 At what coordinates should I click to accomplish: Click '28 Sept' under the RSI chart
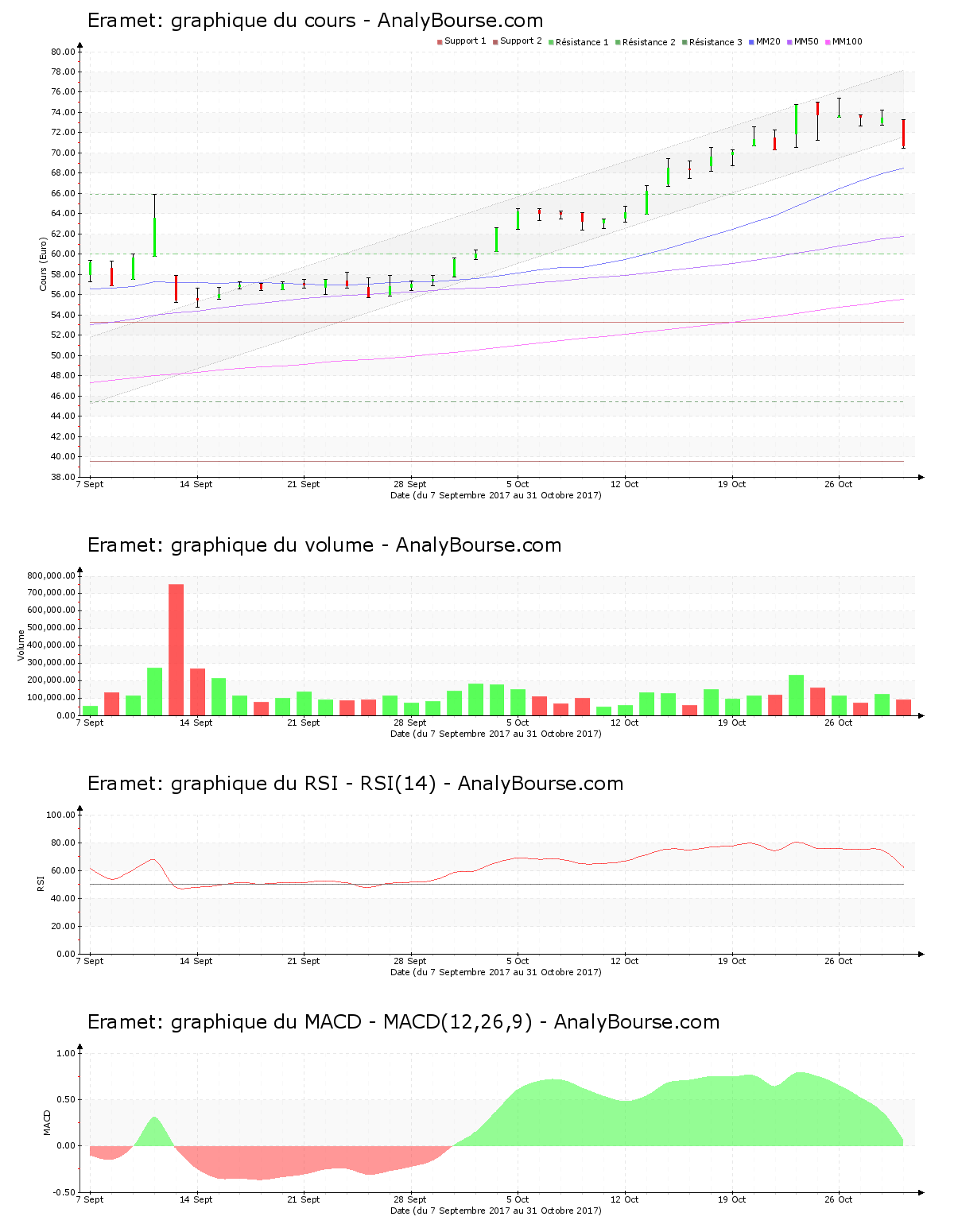coord(410,961)
